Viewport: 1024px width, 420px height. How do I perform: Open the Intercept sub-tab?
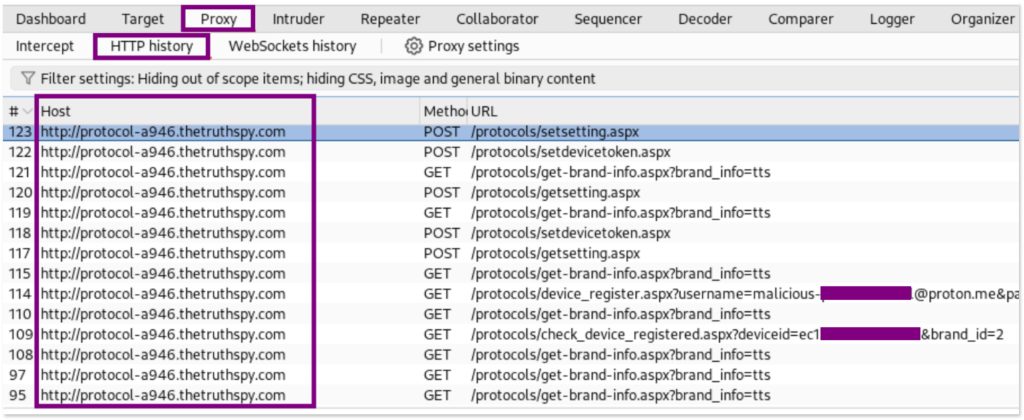click(45, 46)
